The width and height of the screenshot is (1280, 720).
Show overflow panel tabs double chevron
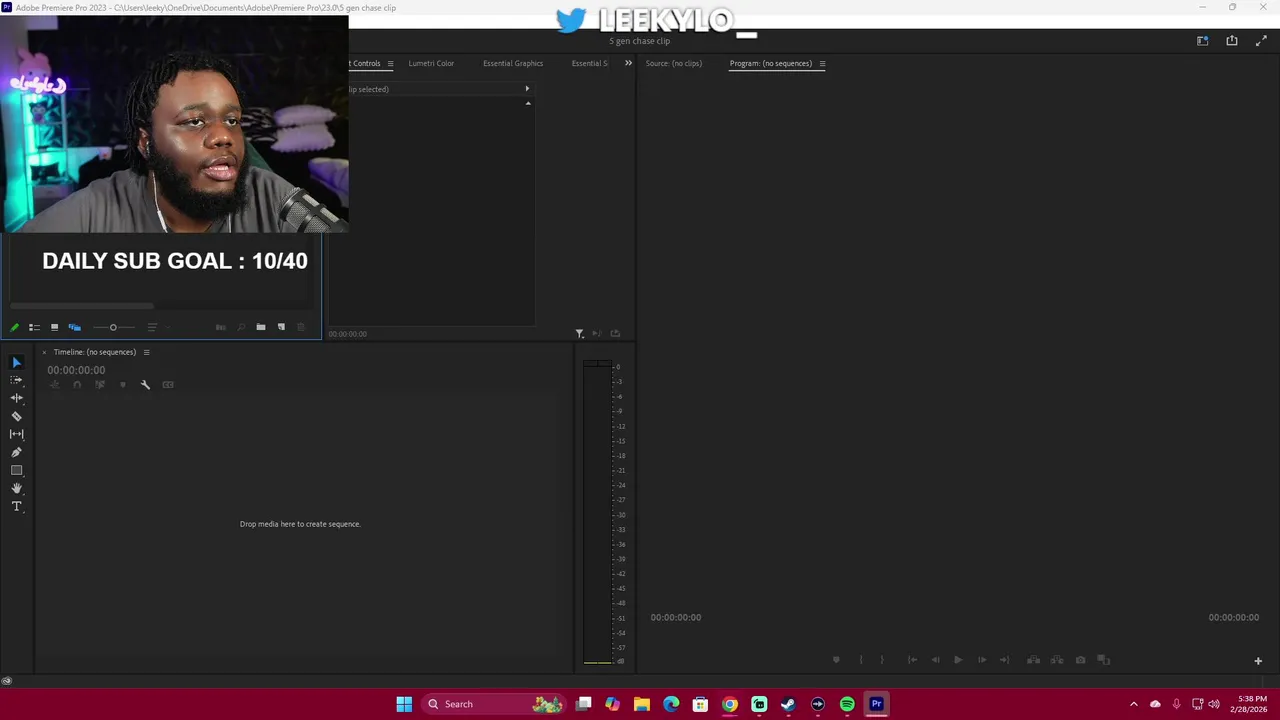[x=628, y=63]
